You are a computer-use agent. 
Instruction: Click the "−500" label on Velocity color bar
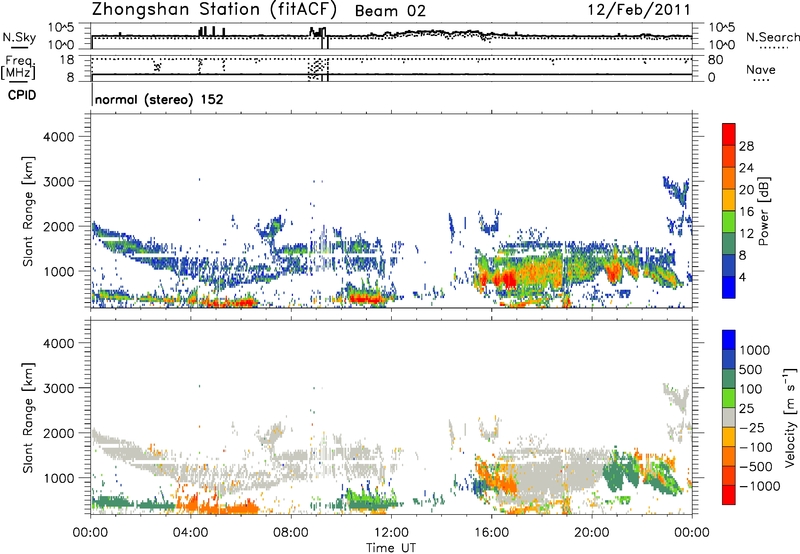pyautogui.click(x=756, y=467)
